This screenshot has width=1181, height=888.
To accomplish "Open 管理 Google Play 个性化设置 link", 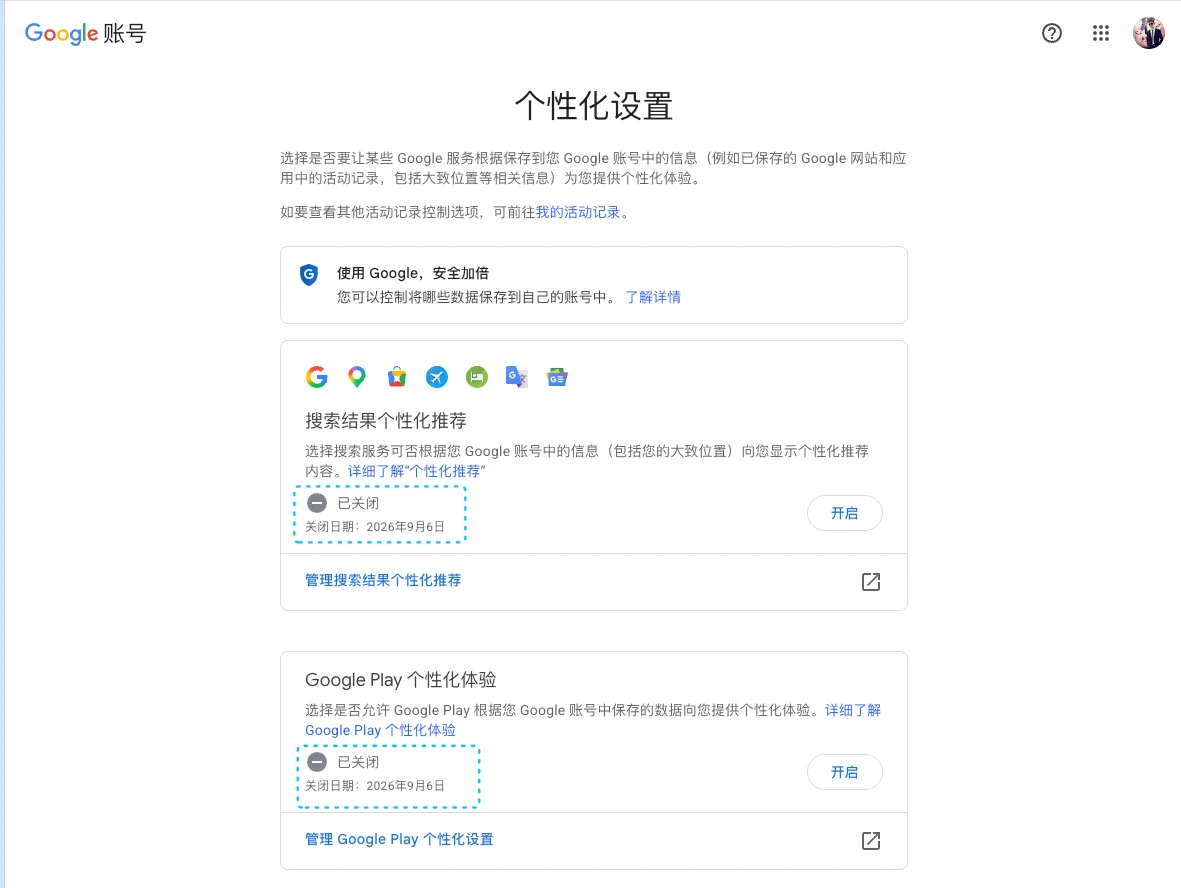I will click(x=399, y=839).
